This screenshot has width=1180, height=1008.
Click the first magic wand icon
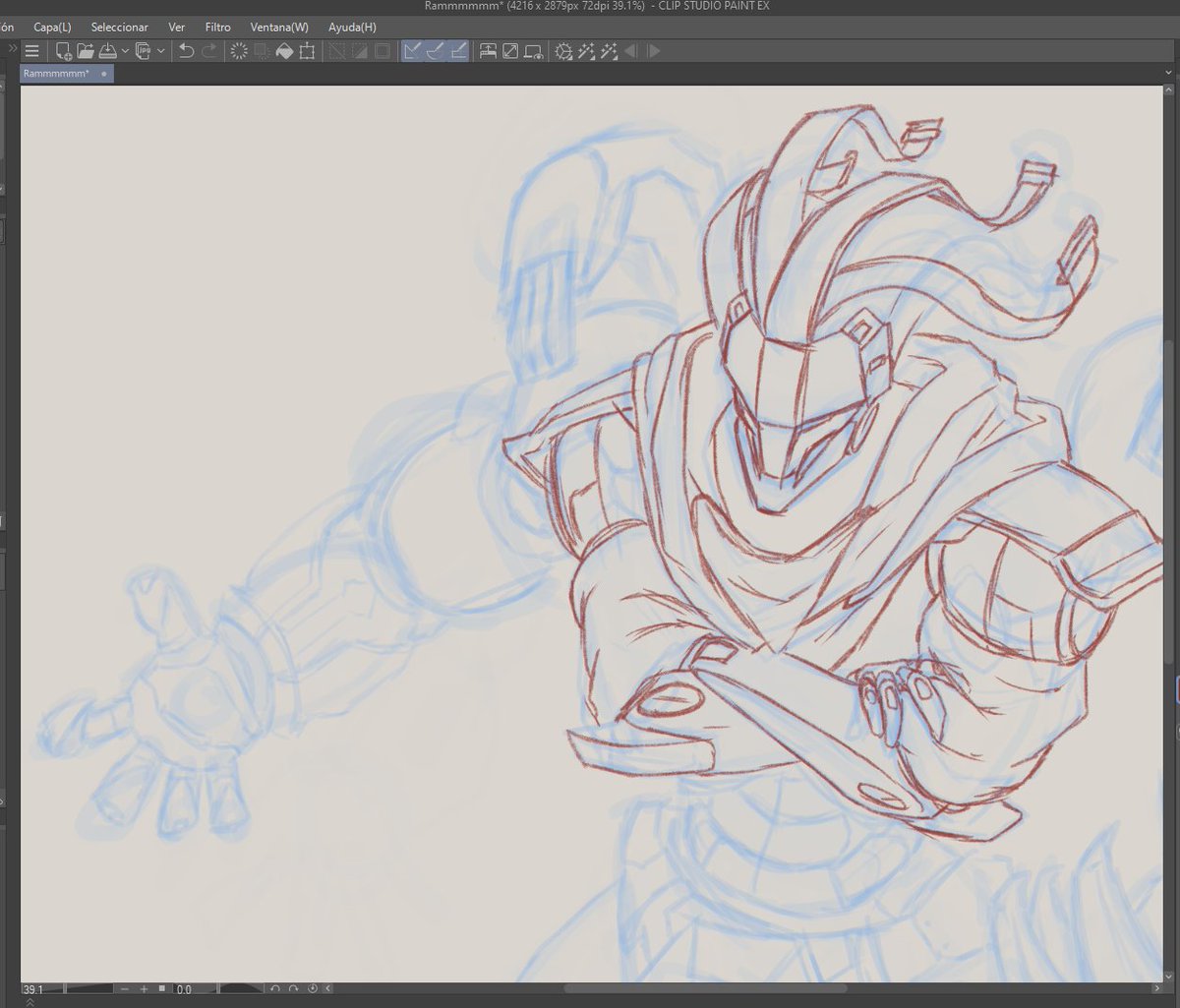point(586,51)
